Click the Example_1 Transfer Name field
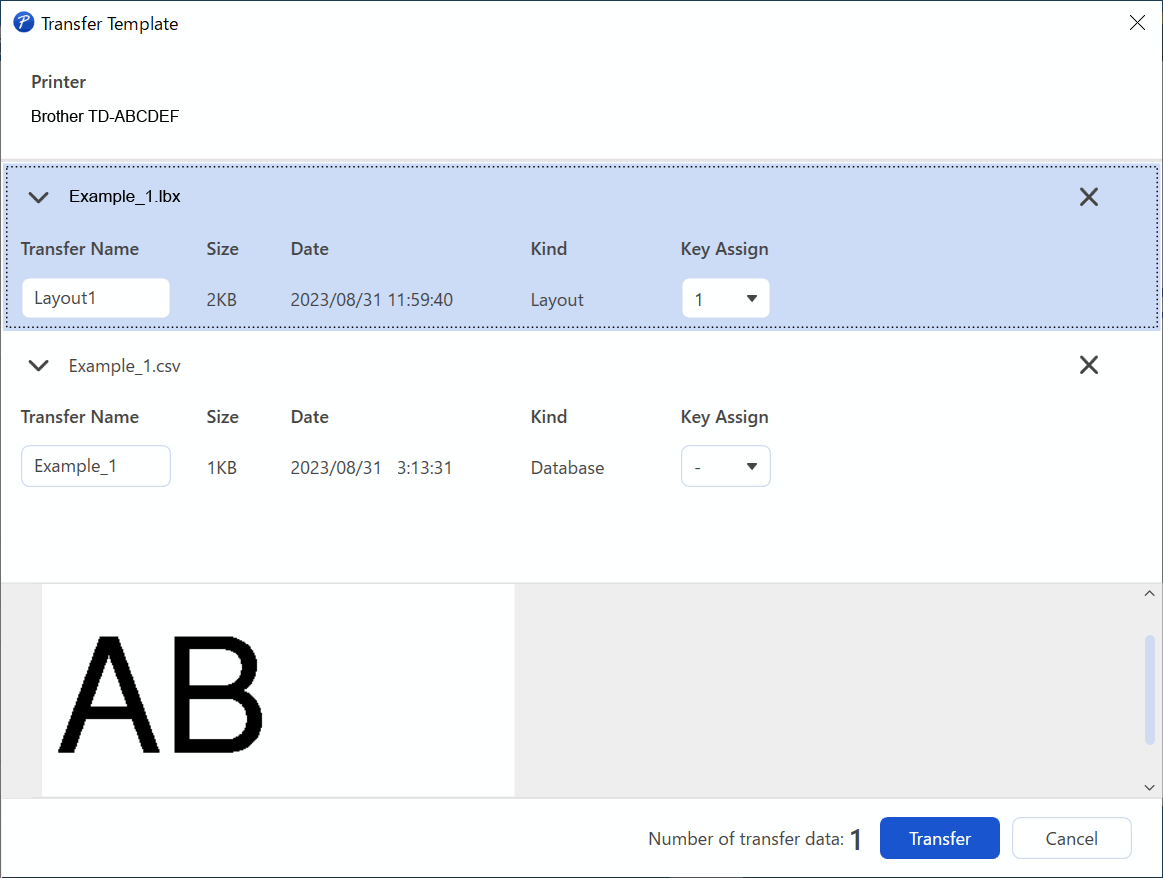Image resolution: width=1163 pixels, height=878 pixels. click(96, 466)
